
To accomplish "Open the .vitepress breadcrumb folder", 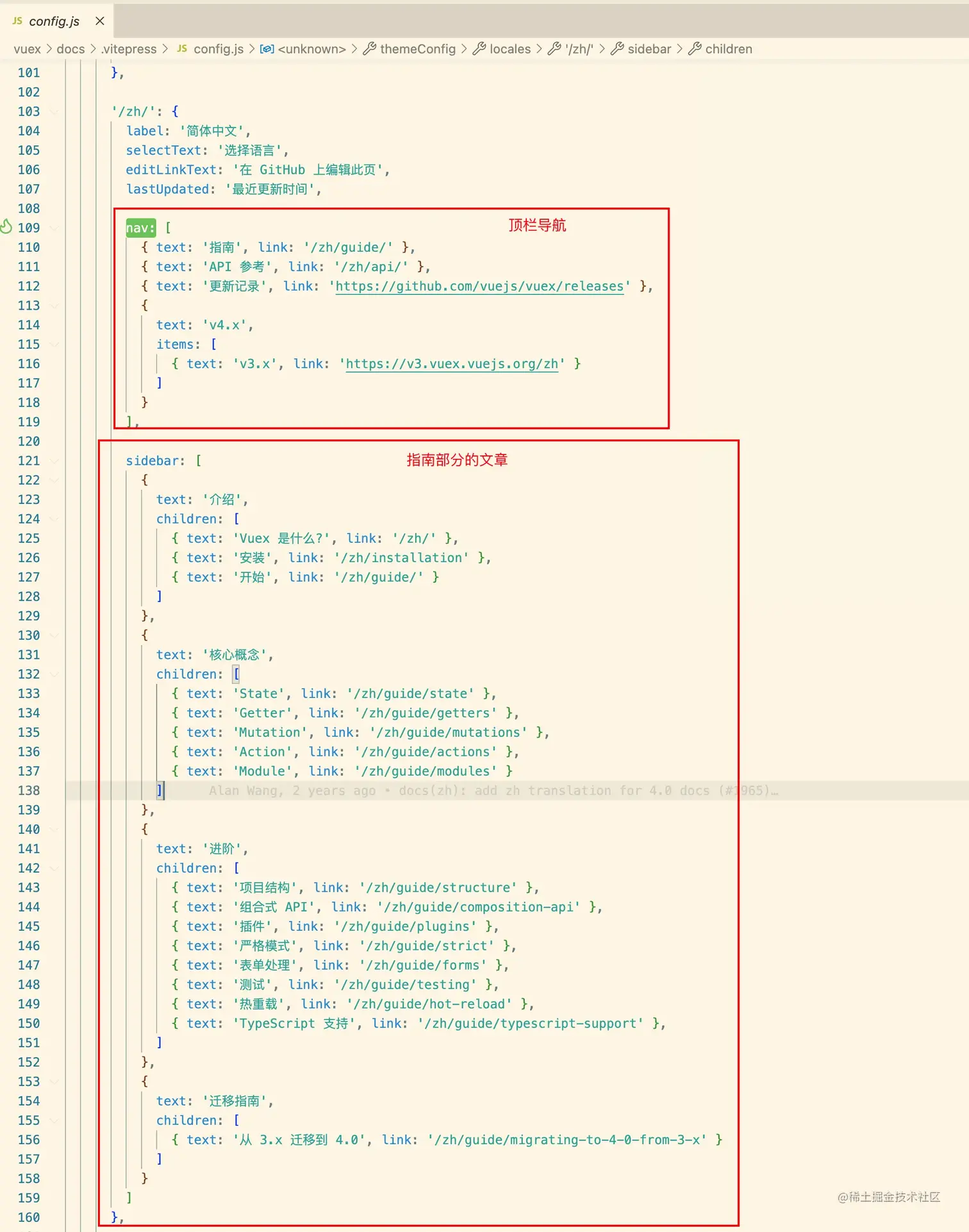I will tap(129, 49).
